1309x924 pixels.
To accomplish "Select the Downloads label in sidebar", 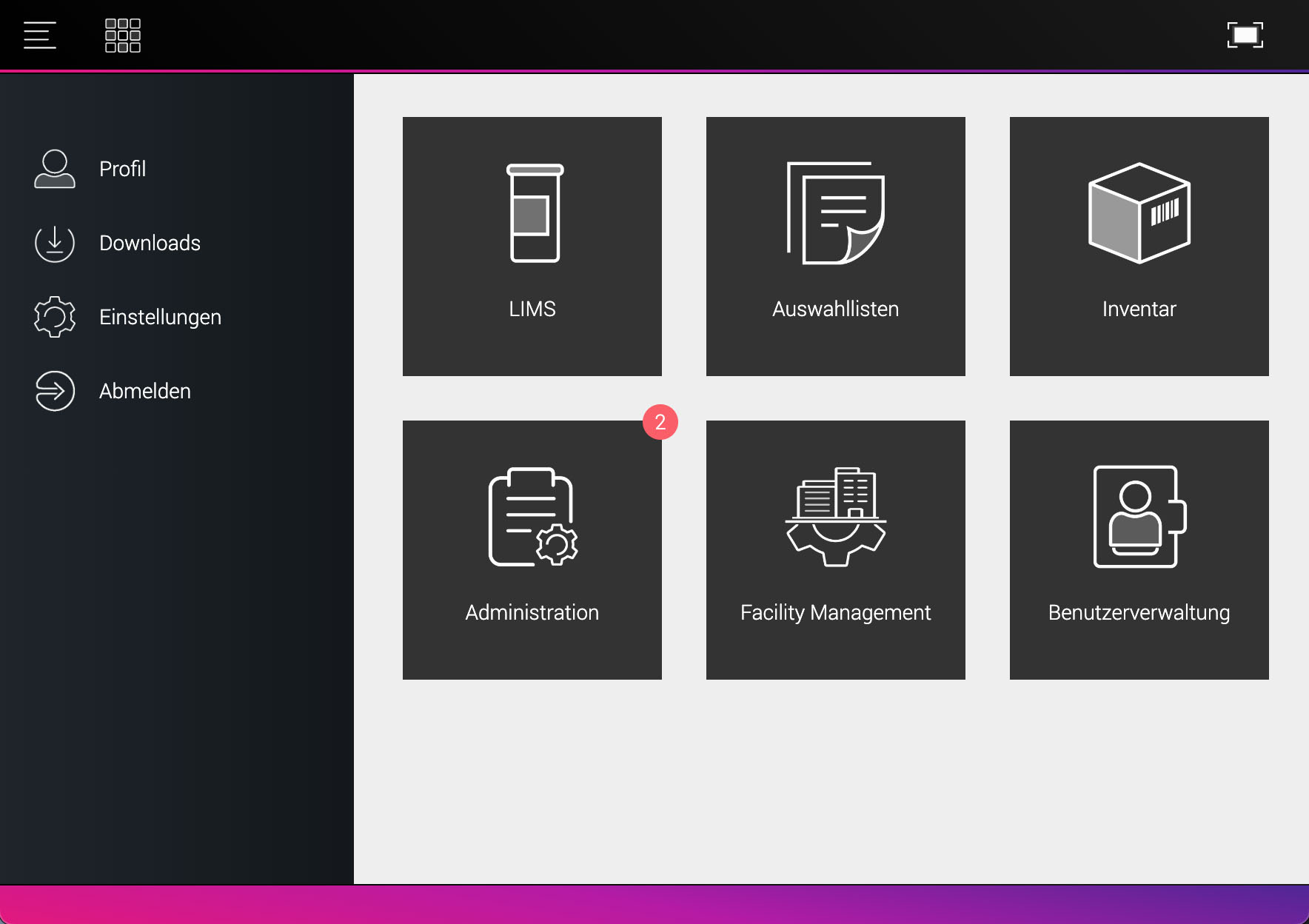I will (x=150, y=243).
